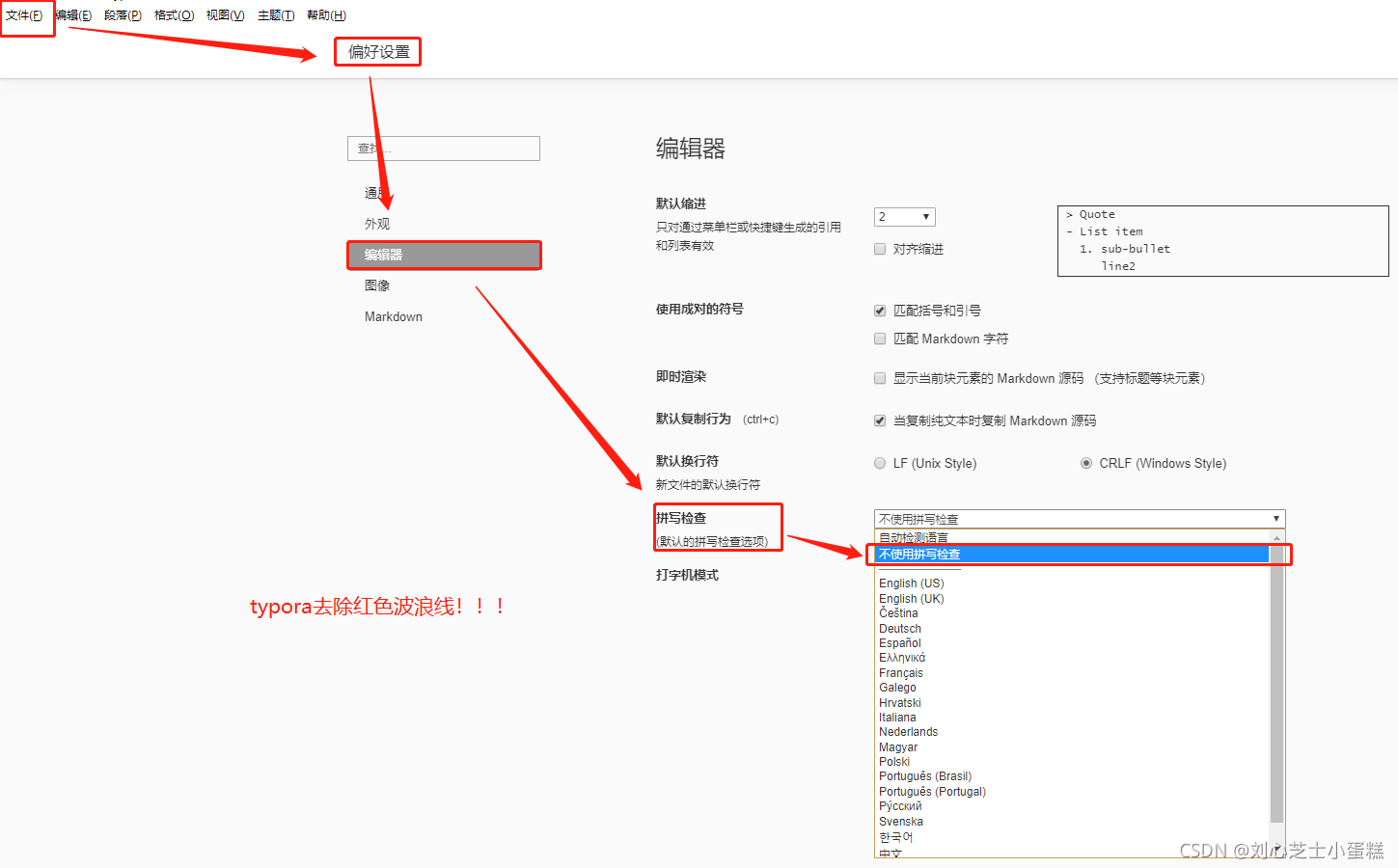Choose 自动检测语言 from spell check list
The width and height of the screenshot is (1398, 868).
(x=1072, y=537)
